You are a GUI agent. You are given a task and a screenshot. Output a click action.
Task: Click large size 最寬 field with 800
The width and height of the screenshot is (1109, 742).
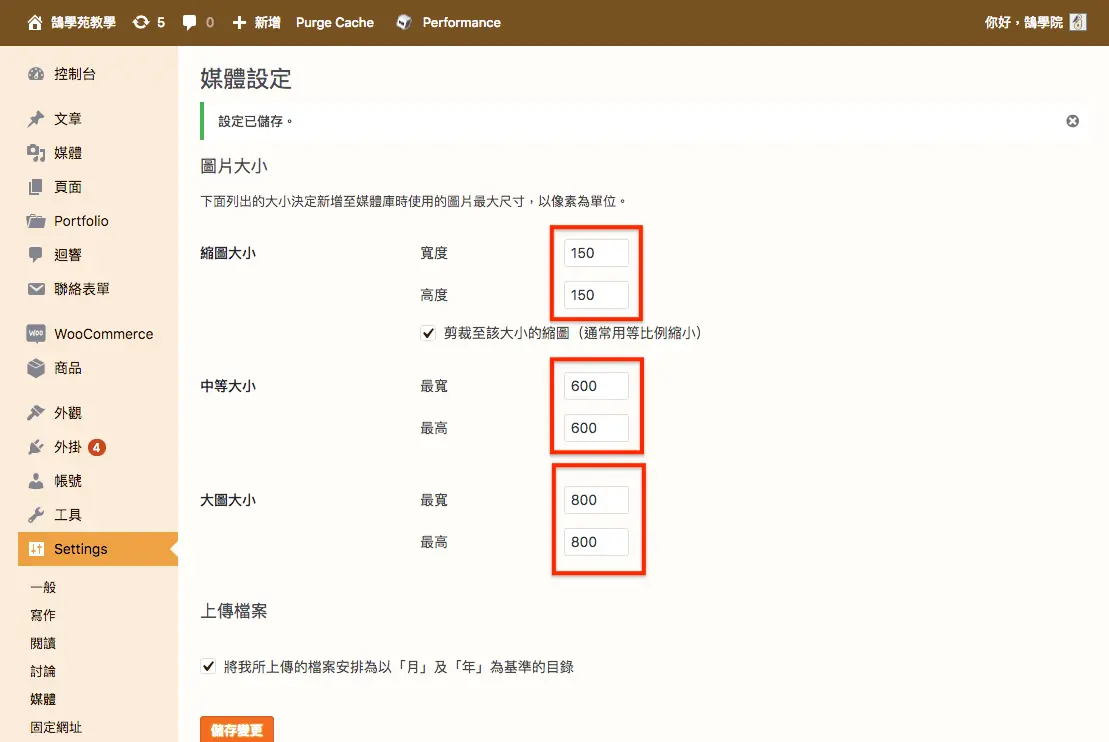(x=596, y=500)
